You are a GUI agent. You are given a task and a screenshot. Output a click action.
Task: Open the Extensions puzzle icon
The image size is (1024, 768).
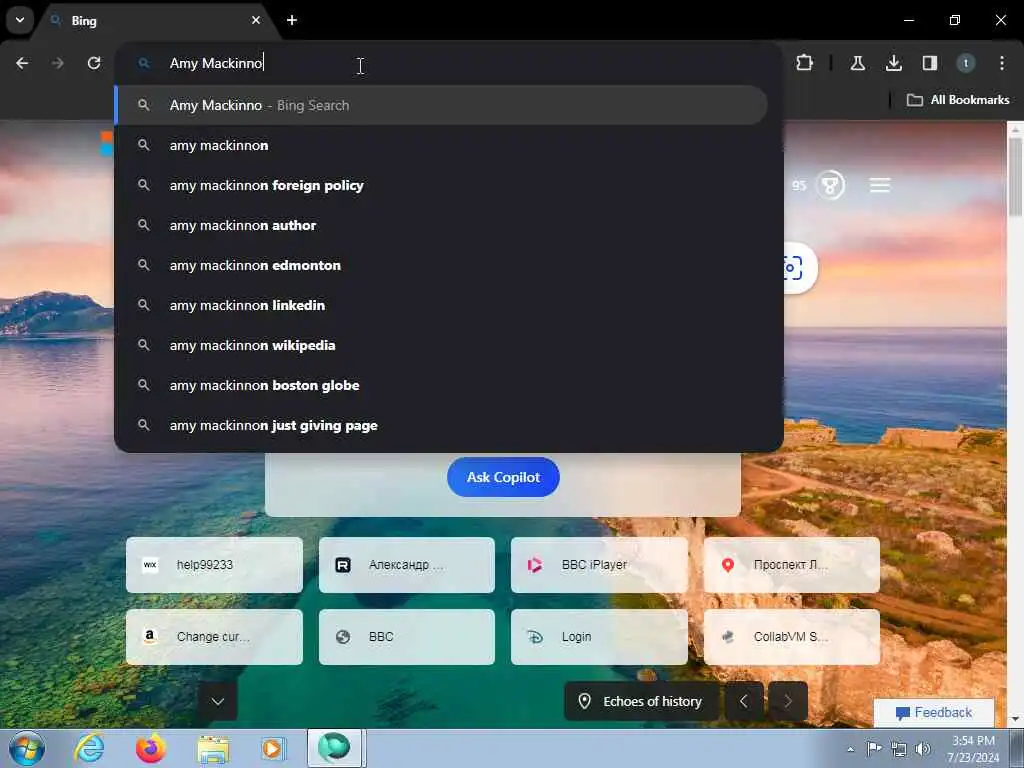[805, 63]
